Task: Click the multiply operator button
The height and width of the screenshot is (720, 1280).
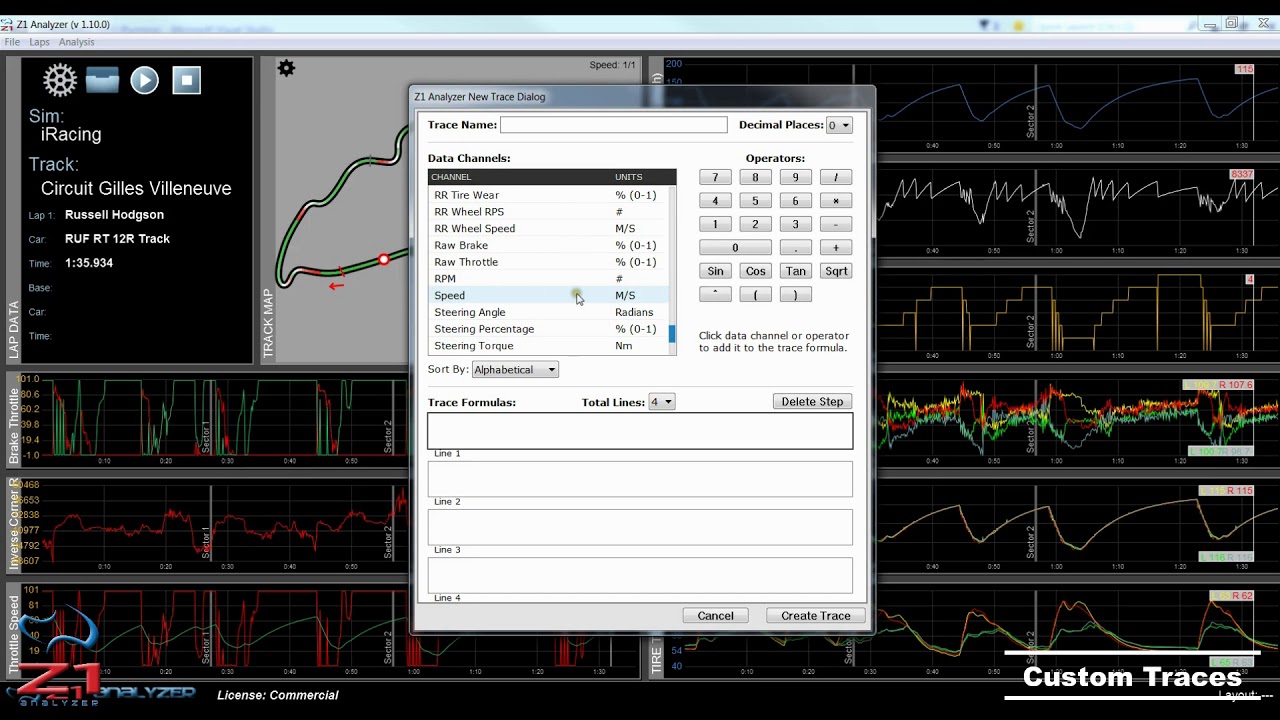Action: coord(836,201)
